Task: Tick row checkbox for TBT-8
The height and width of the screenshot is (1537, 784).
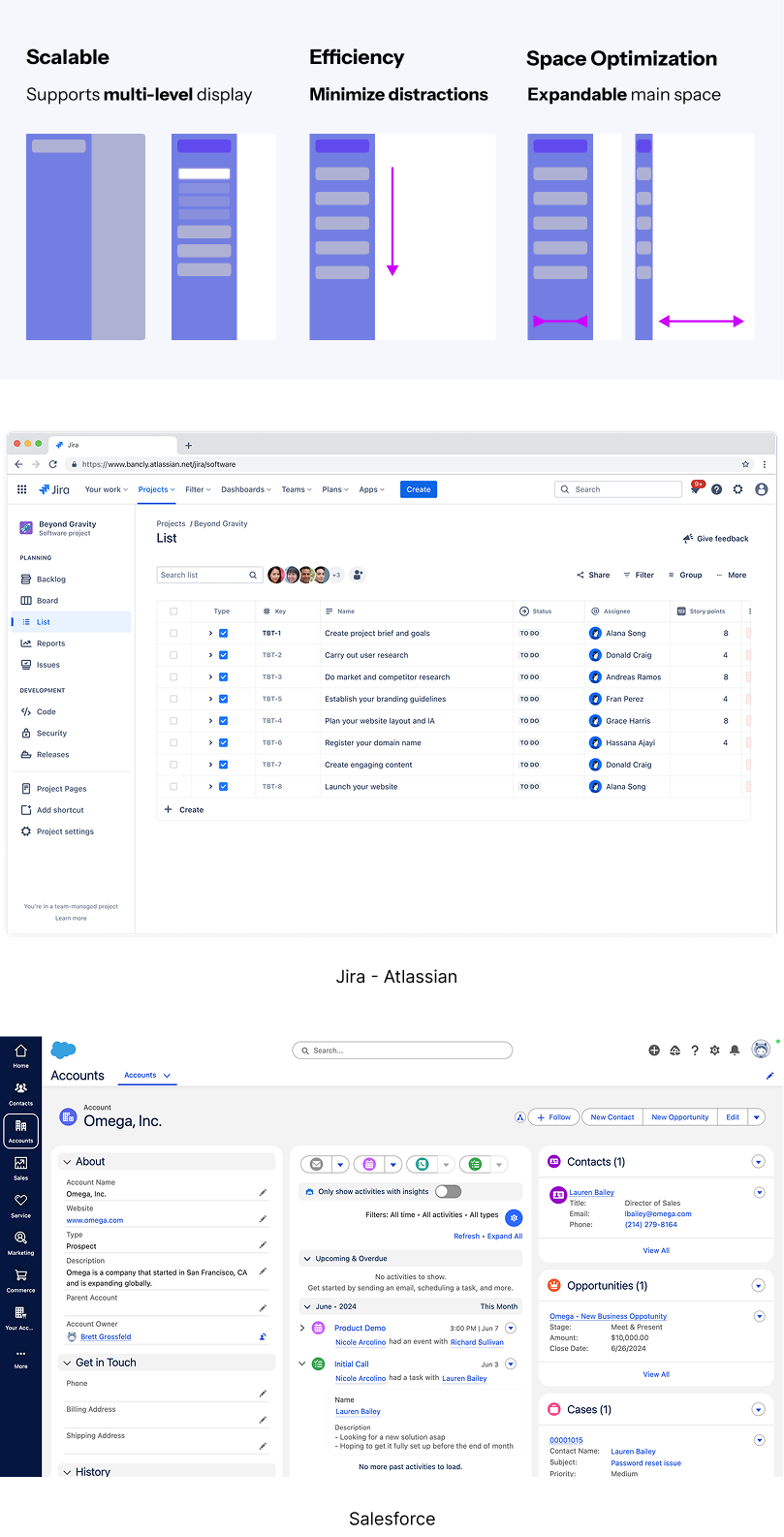Action: [173, 787]
